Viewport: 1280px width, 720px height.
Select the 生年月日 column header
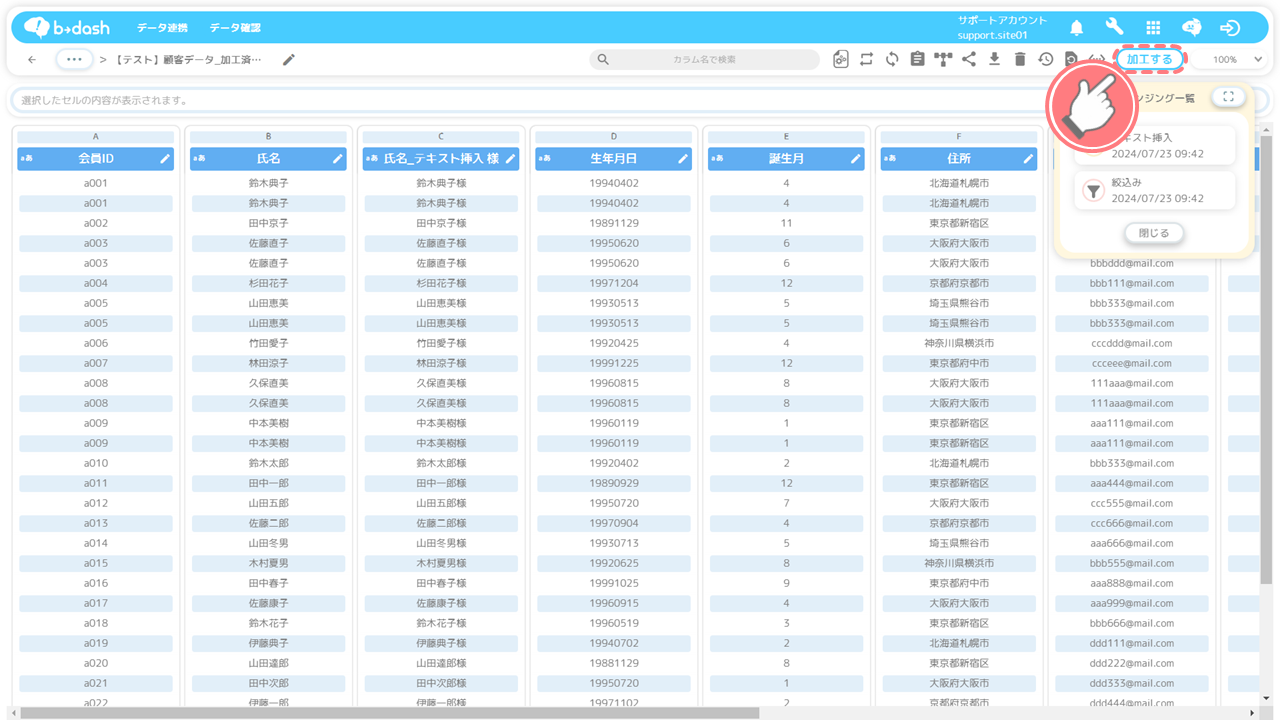(x=613, y=158)
